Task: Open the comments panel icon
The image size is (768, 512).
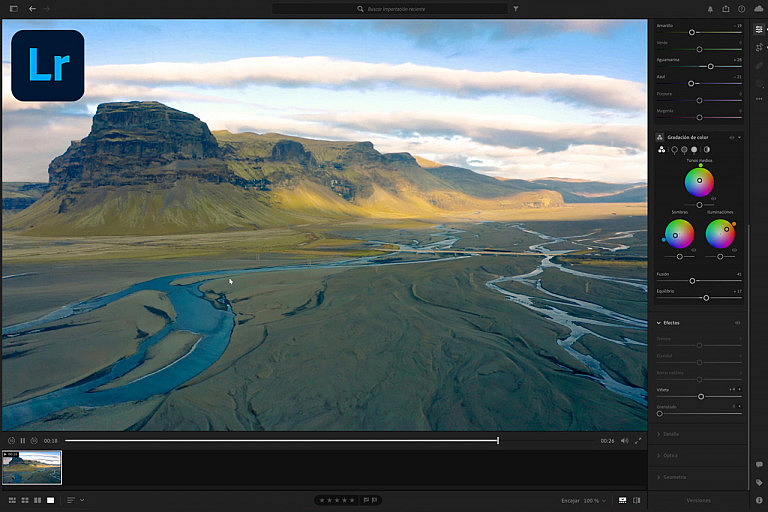Action: pos(759,465)
